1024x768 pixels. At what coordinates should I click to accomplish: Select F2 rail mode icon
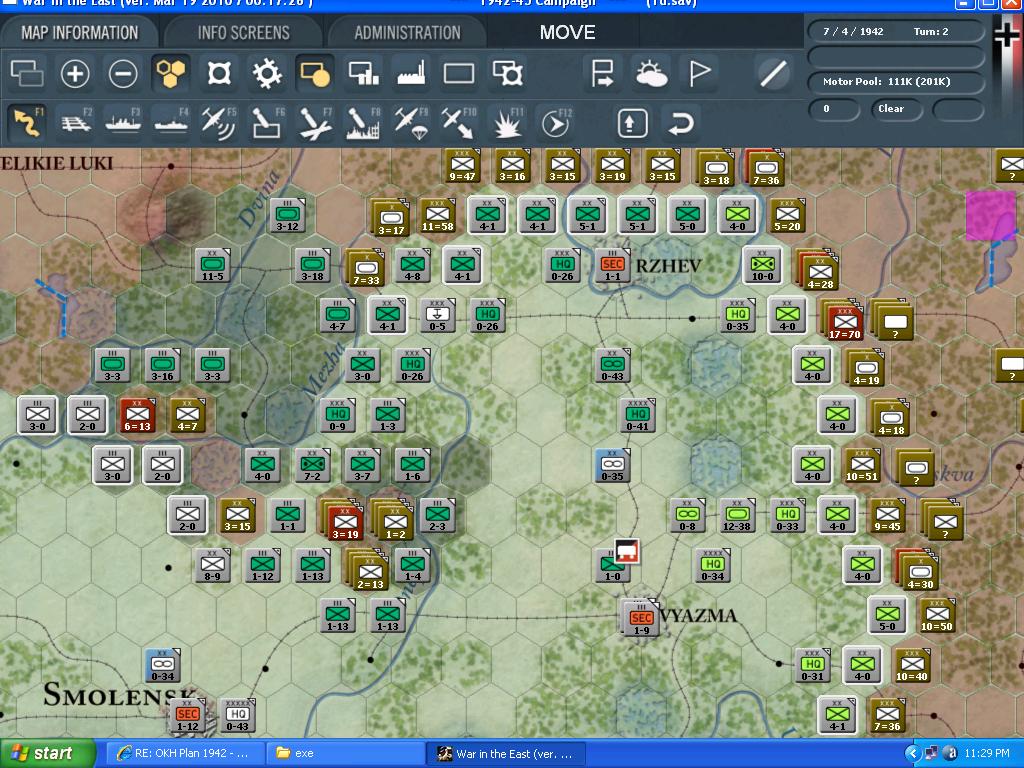click(x=76, y=122)
